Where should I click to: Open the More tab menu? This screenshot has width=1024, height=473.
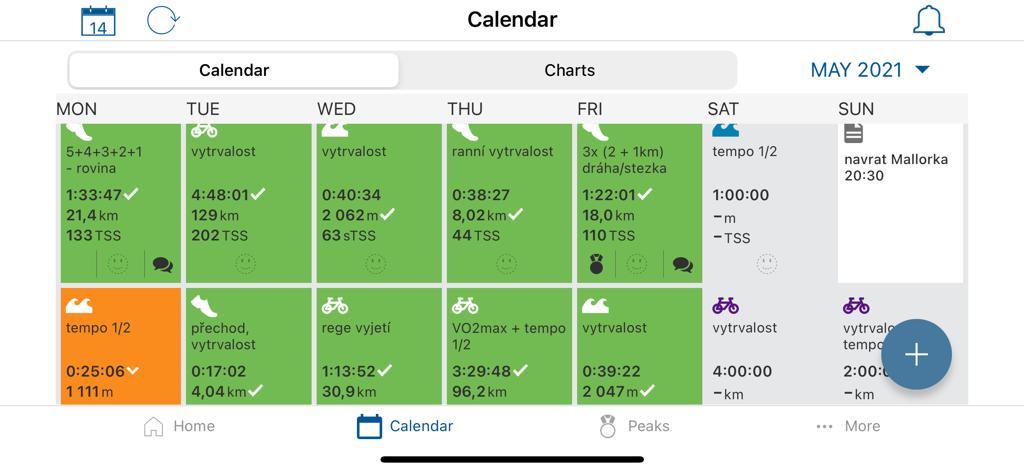tap(848, 427)
